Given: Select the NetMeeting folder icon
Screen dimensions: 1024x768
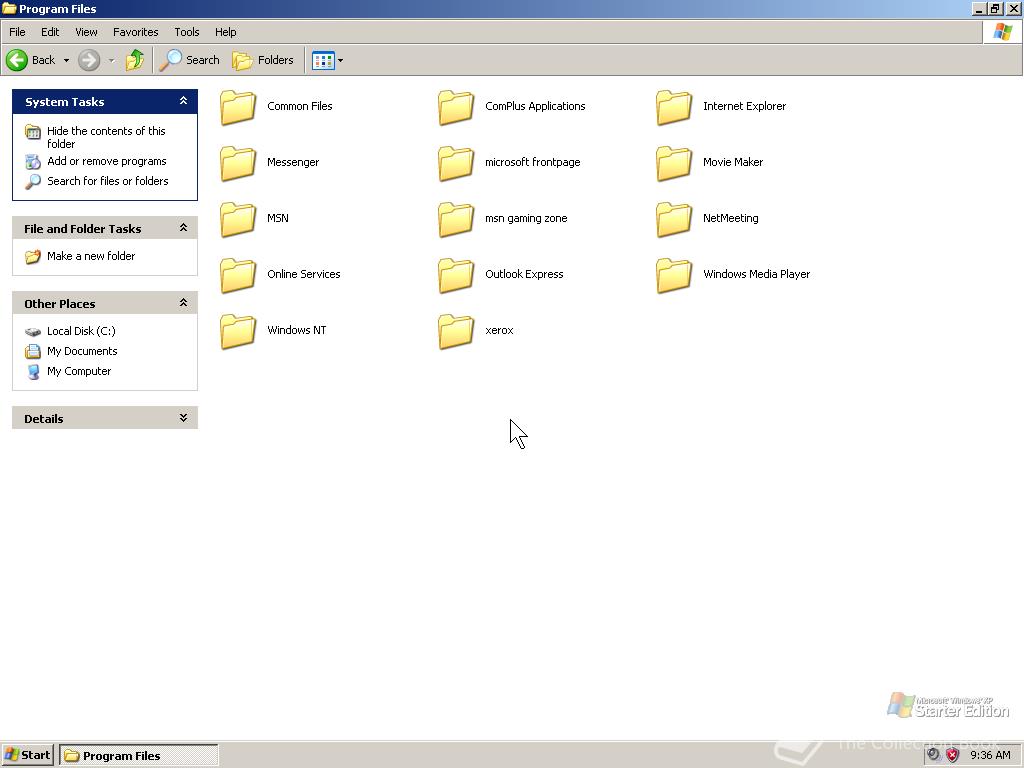Looking at the screenshot, I should coord(674,219).
